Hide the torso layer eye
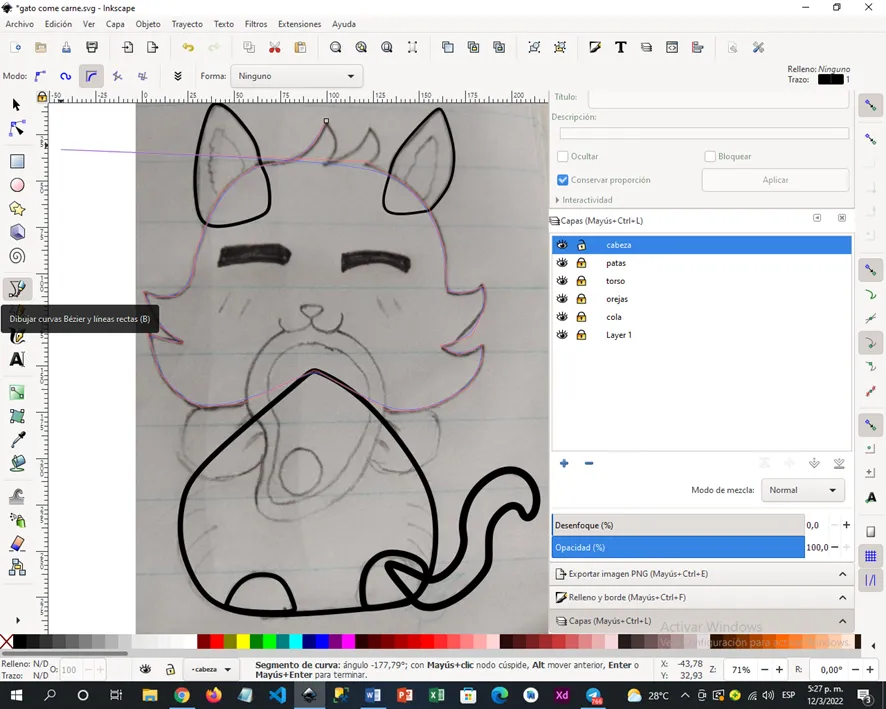This screenshot has height=709, width=886. (562, 281)
